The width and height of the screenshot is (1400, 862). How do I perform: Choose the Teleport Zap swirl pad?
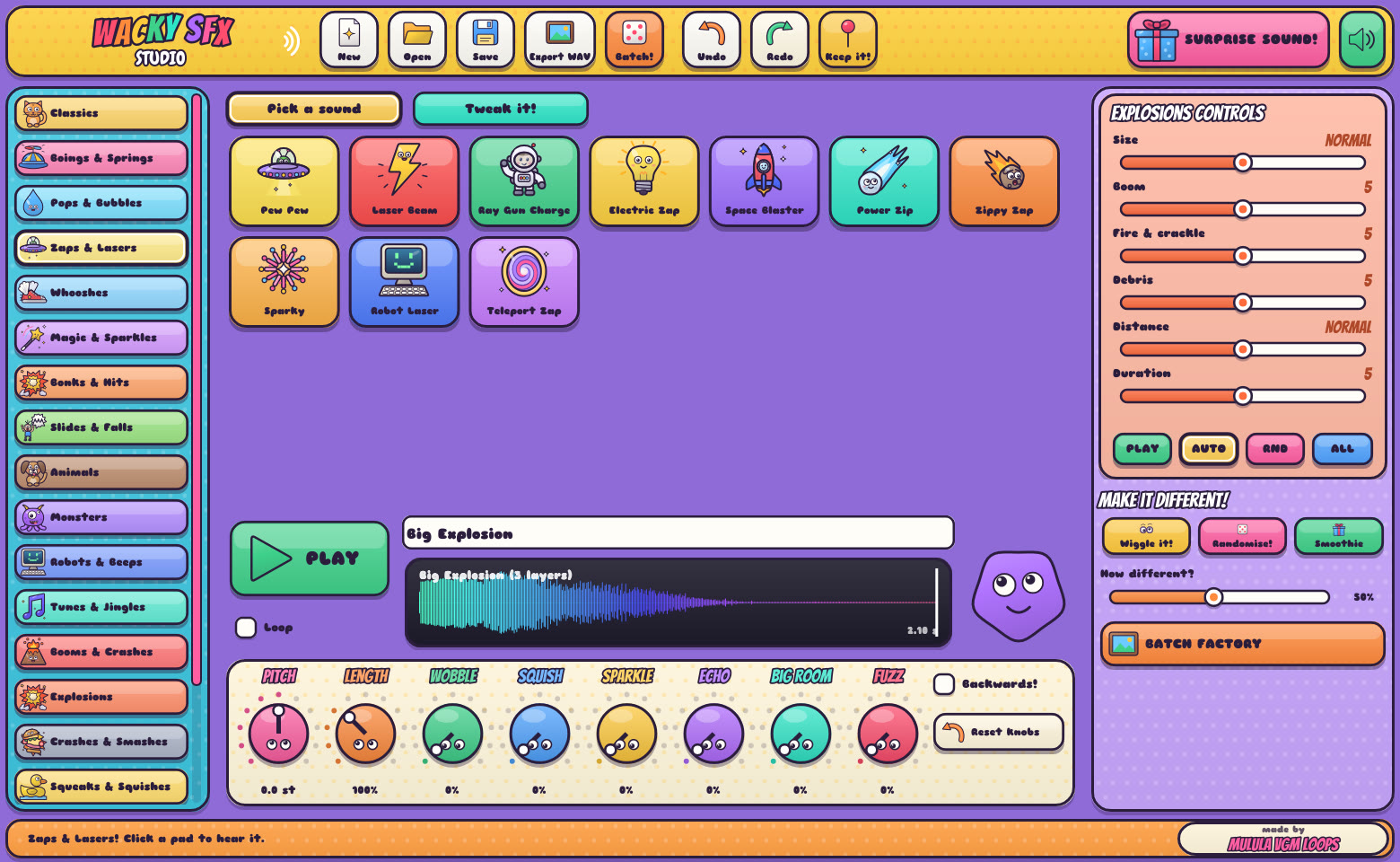coord(525,282)
